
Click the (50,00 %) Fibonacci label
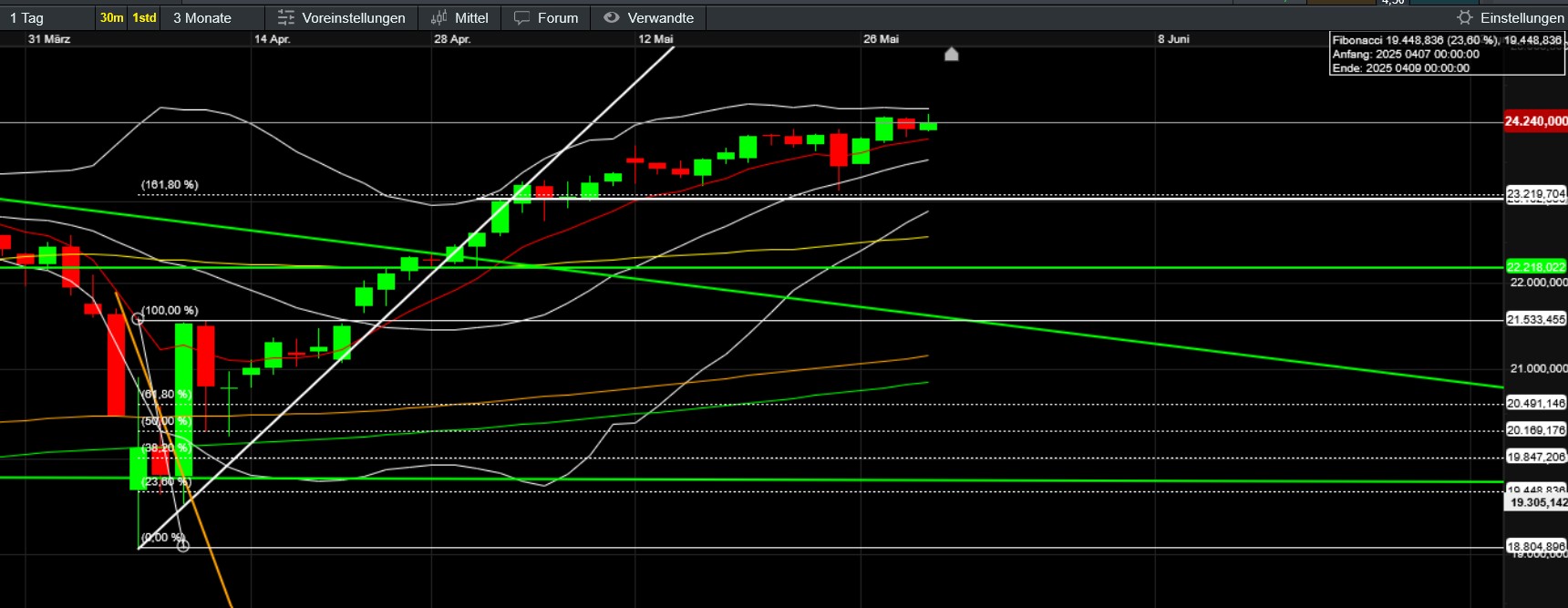tap(167, 422)
